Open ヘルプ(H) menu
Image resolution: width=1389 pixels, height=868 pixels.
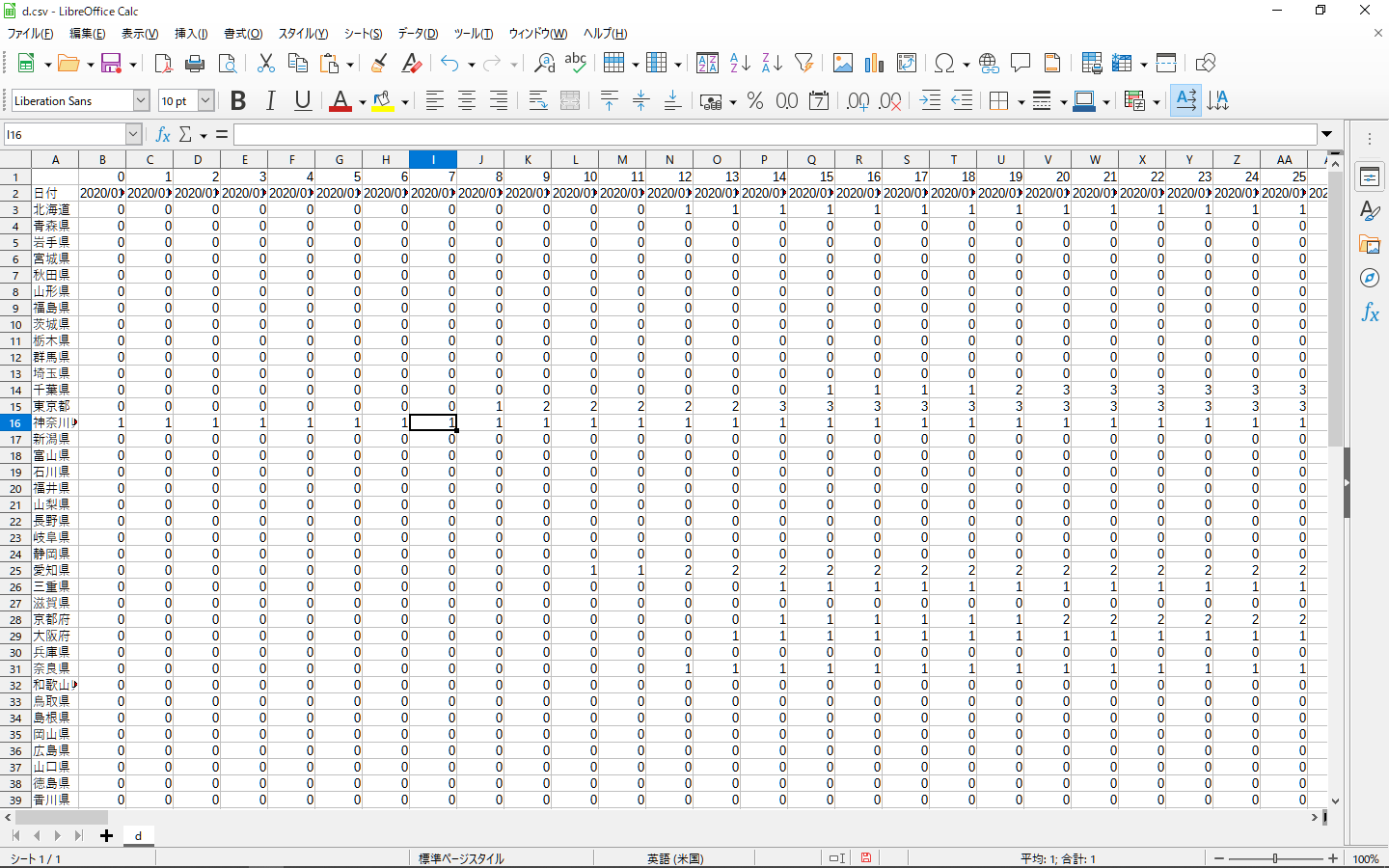point(605,34)
